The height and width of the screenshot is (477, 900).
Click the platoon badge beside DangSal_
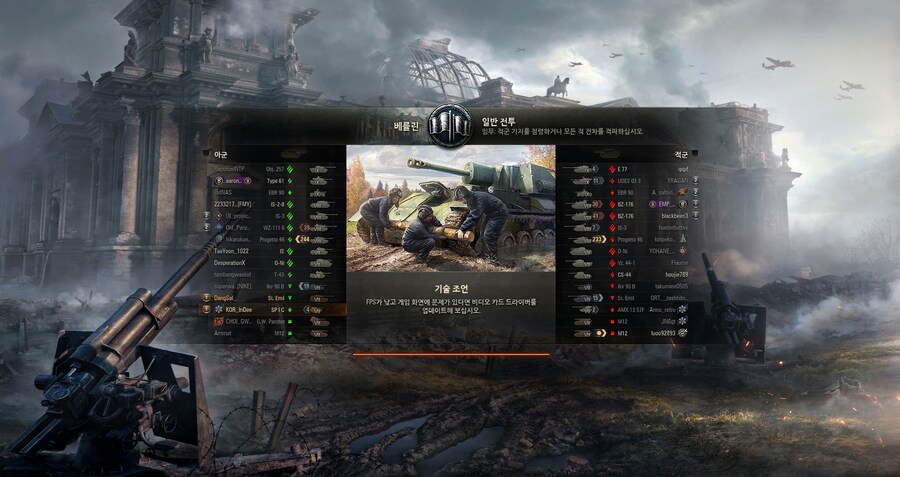207,298
